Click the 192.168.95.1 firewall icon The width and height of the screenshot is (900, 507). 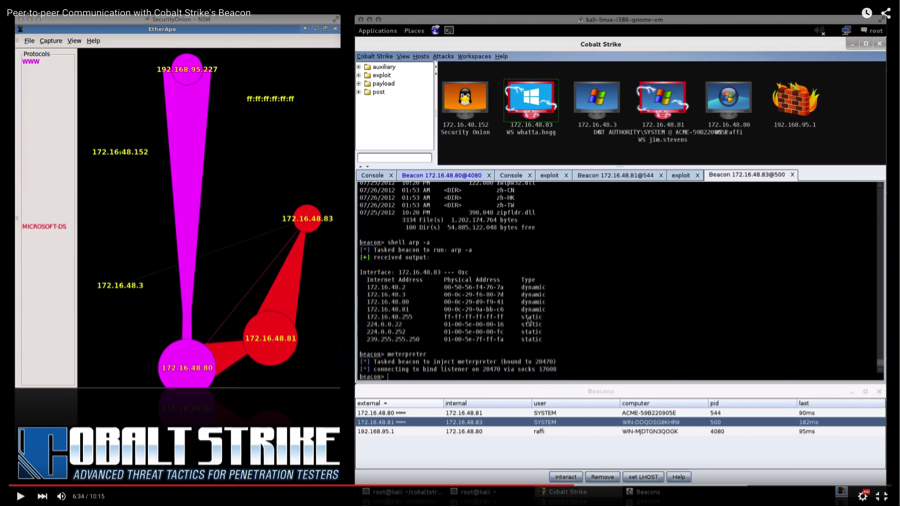[794, 100]
